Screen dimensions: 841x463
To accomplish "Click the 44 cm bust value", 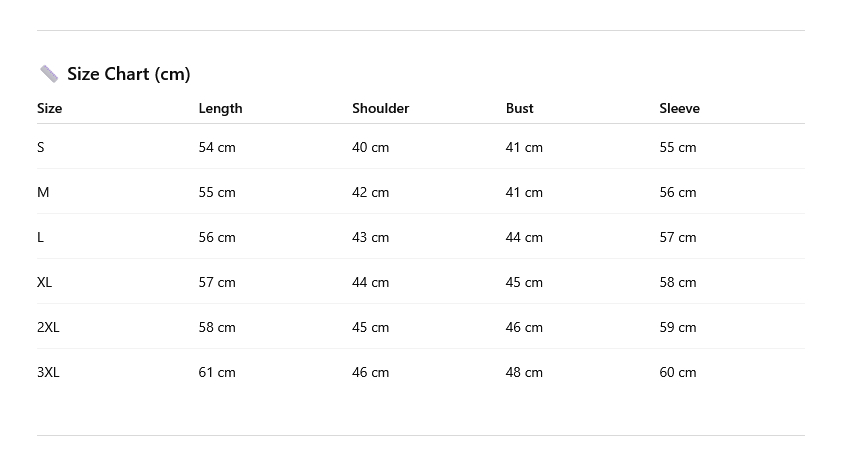I will pos(524,237).
